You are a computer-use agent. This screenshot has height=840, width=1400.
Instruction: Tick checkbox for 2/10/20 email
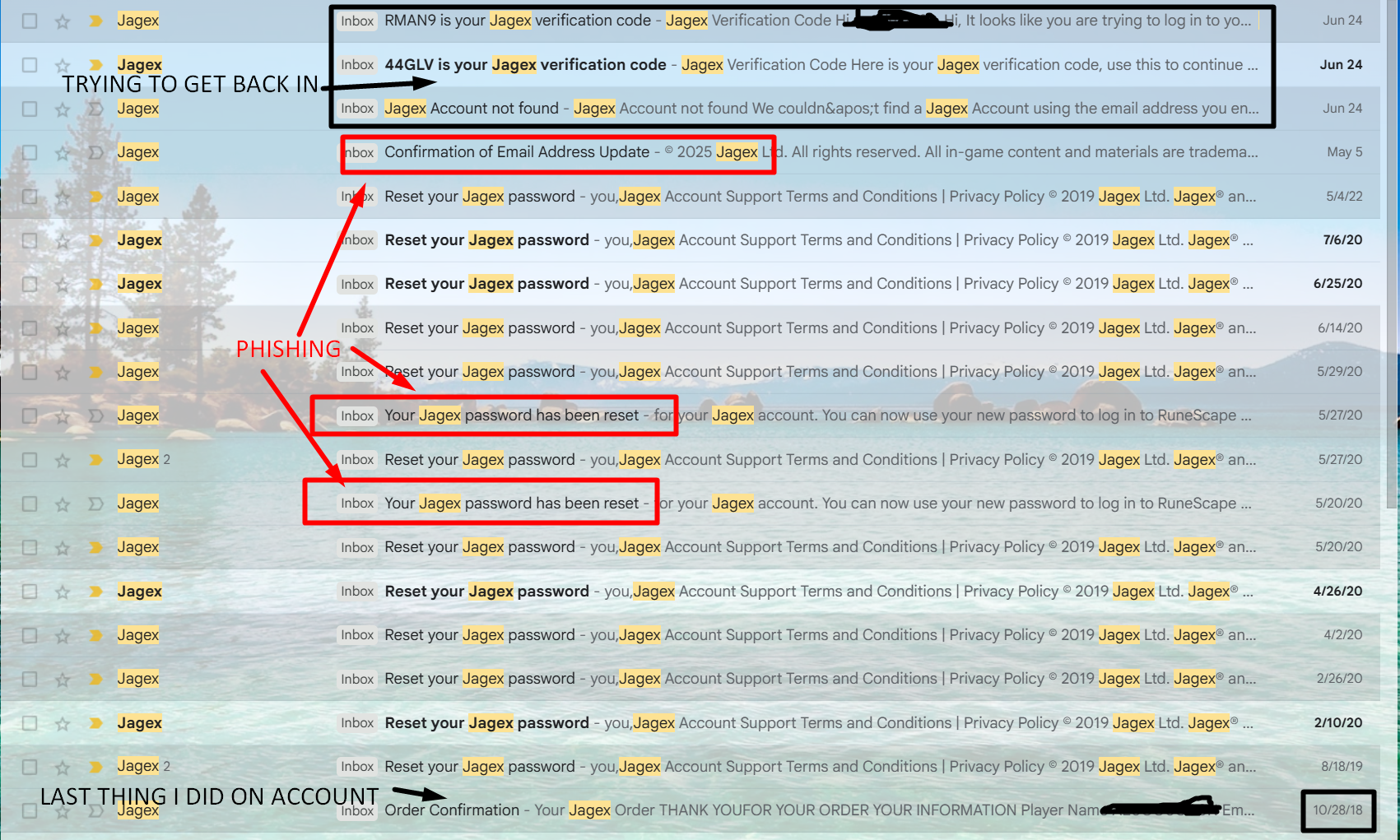[x=30, y=723]
